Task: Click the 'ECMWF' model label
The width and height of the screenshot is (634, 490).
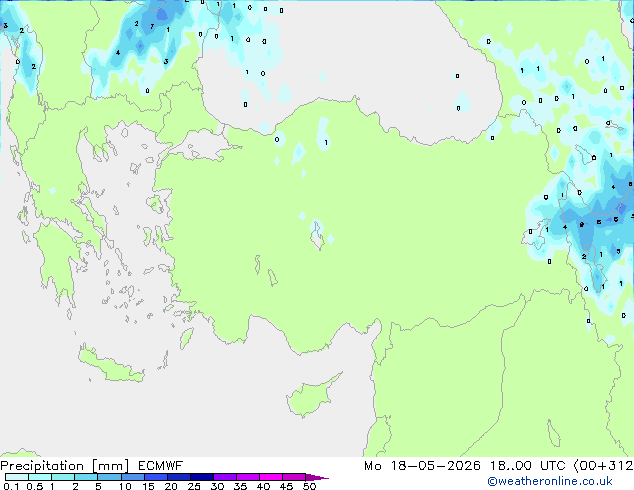Action: [x=161, y=466]
